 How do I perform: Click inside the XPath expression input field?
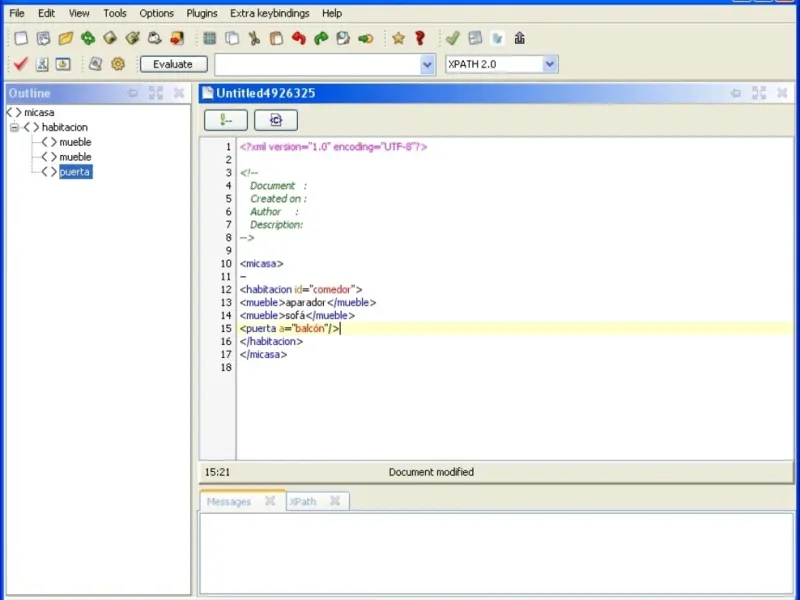click(318, 65)
